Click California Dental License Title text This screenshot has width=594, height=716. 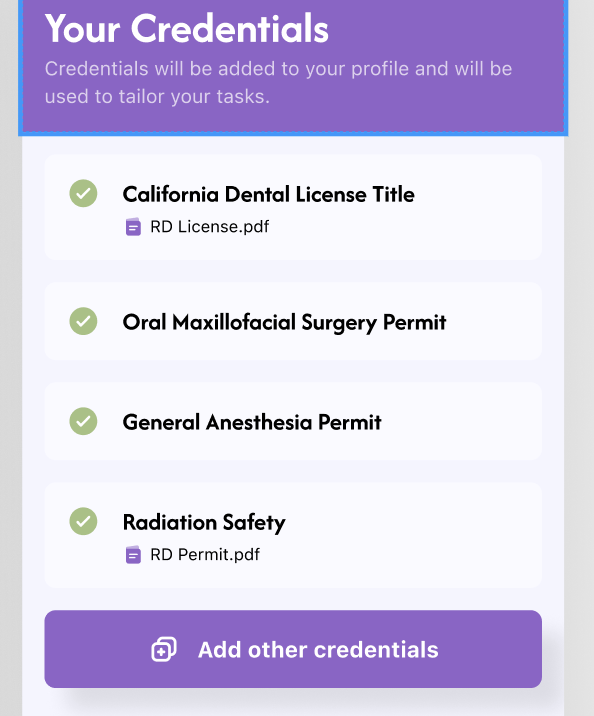[268, 195]
